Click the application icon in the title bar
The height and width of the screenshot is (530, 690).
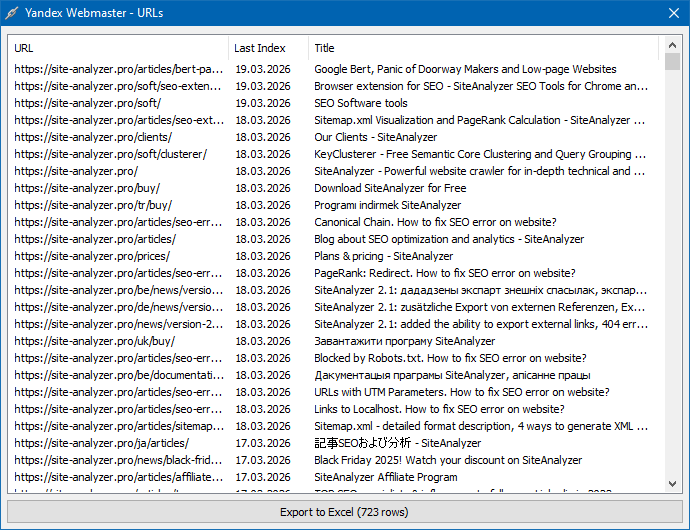point(12,13)
